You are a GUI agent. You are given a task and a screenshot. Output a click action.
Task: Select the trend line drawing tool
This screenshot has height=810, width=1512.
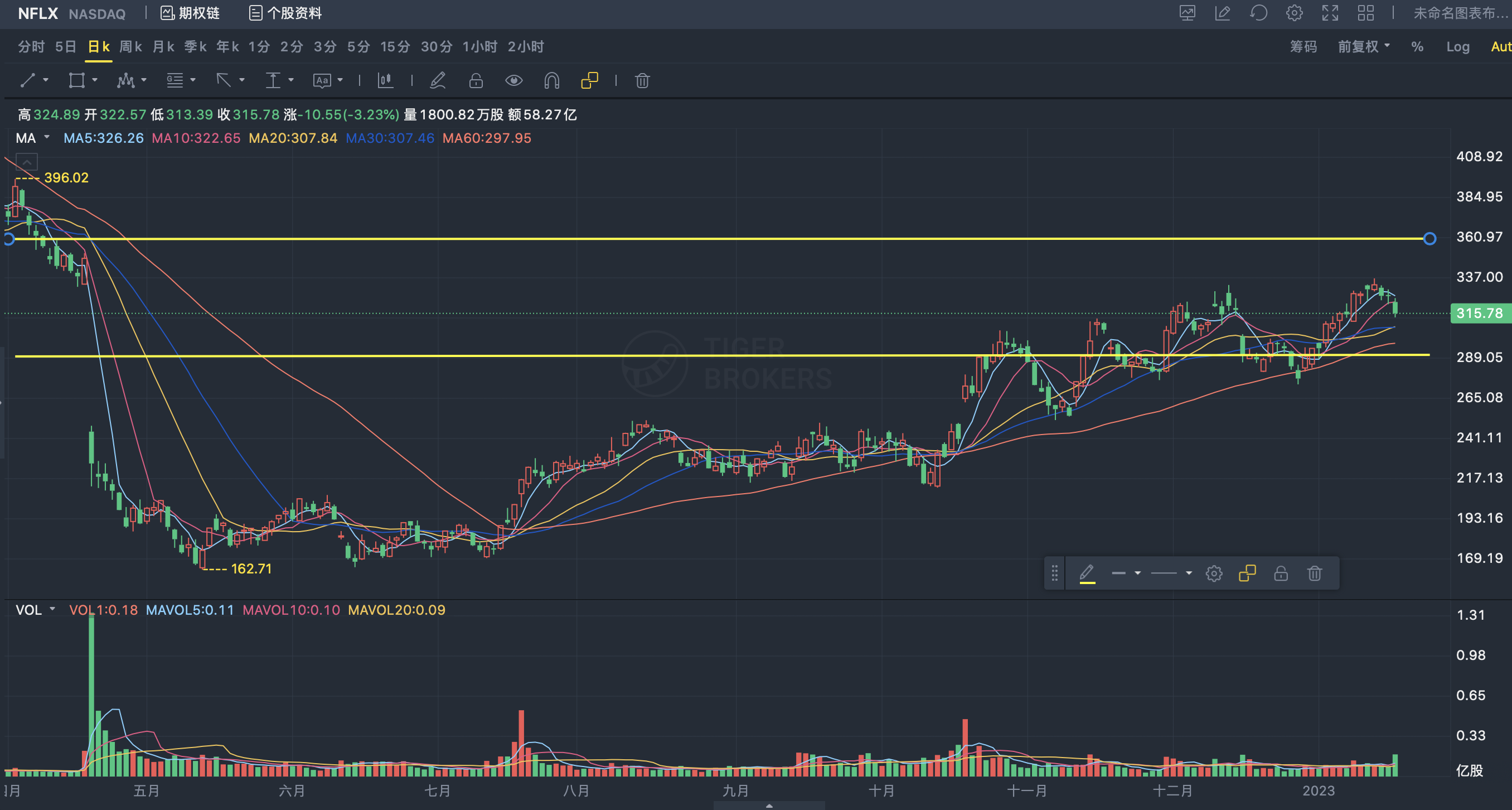click(27, 80)
